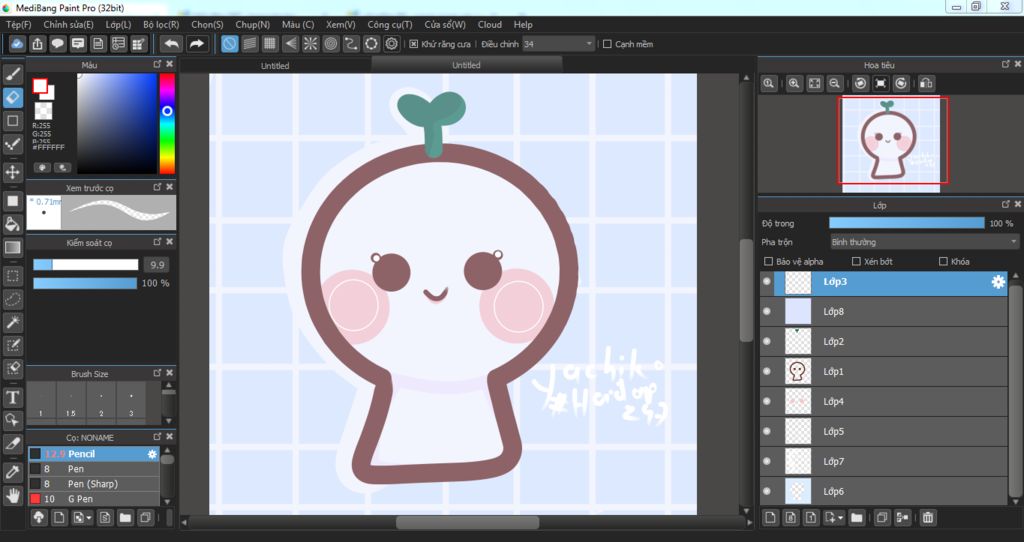This screenshot has height=542, width=1024.
Task: Open the Chỉnh sửa(E) menu
Action: [x=69, y=24]
